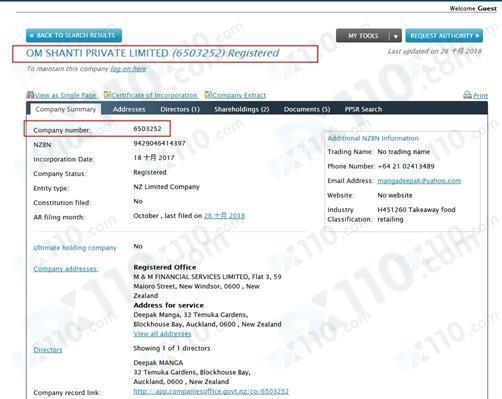Click the Directors section link
Image resolution: width=502 pixels, height=399 pixels.
pos(48,350)
